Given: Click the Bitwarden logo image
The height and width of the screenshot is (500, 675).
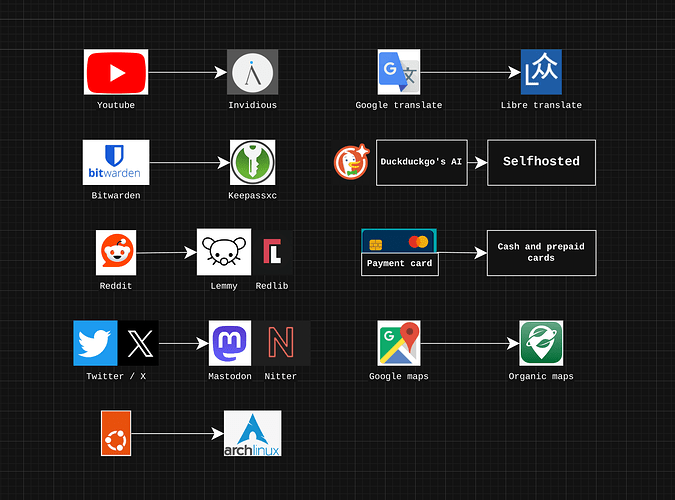Looking at the screenshot, I should pyautogui.click(x=116, y=162).
